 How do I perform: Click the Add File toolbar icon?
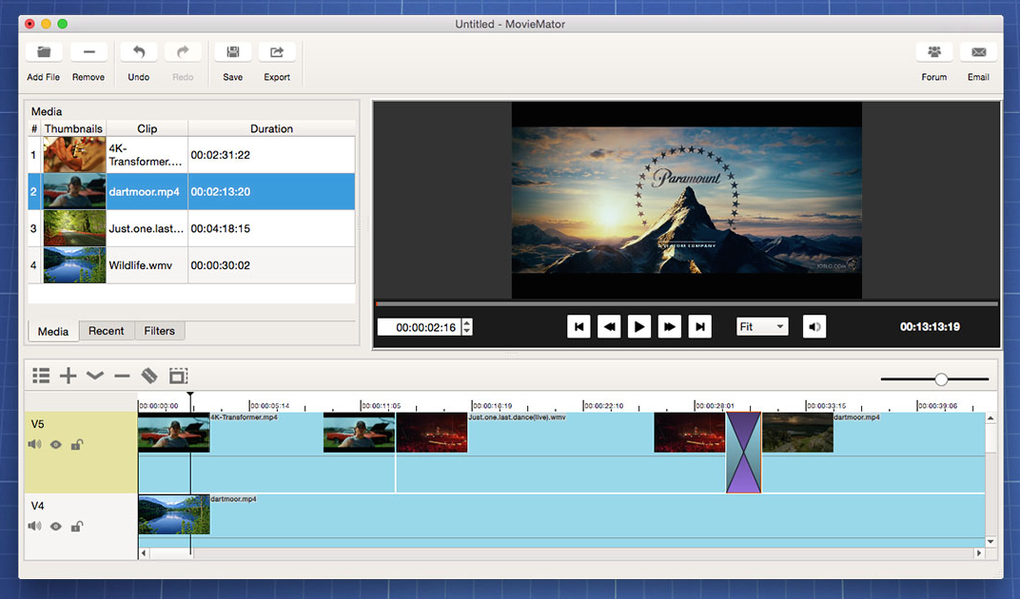(43, 52)
